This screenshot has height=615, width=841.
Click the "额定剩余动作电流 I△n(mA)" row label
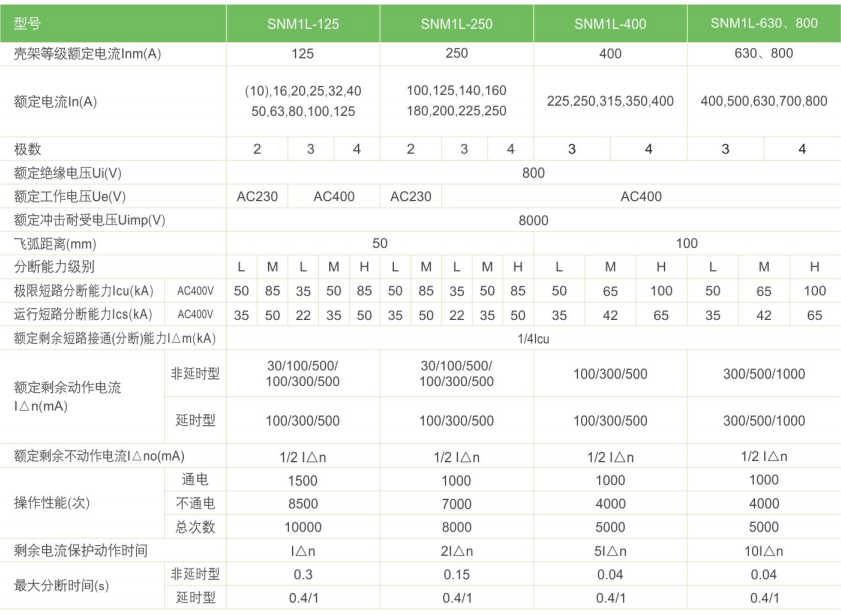click(68, 396)
